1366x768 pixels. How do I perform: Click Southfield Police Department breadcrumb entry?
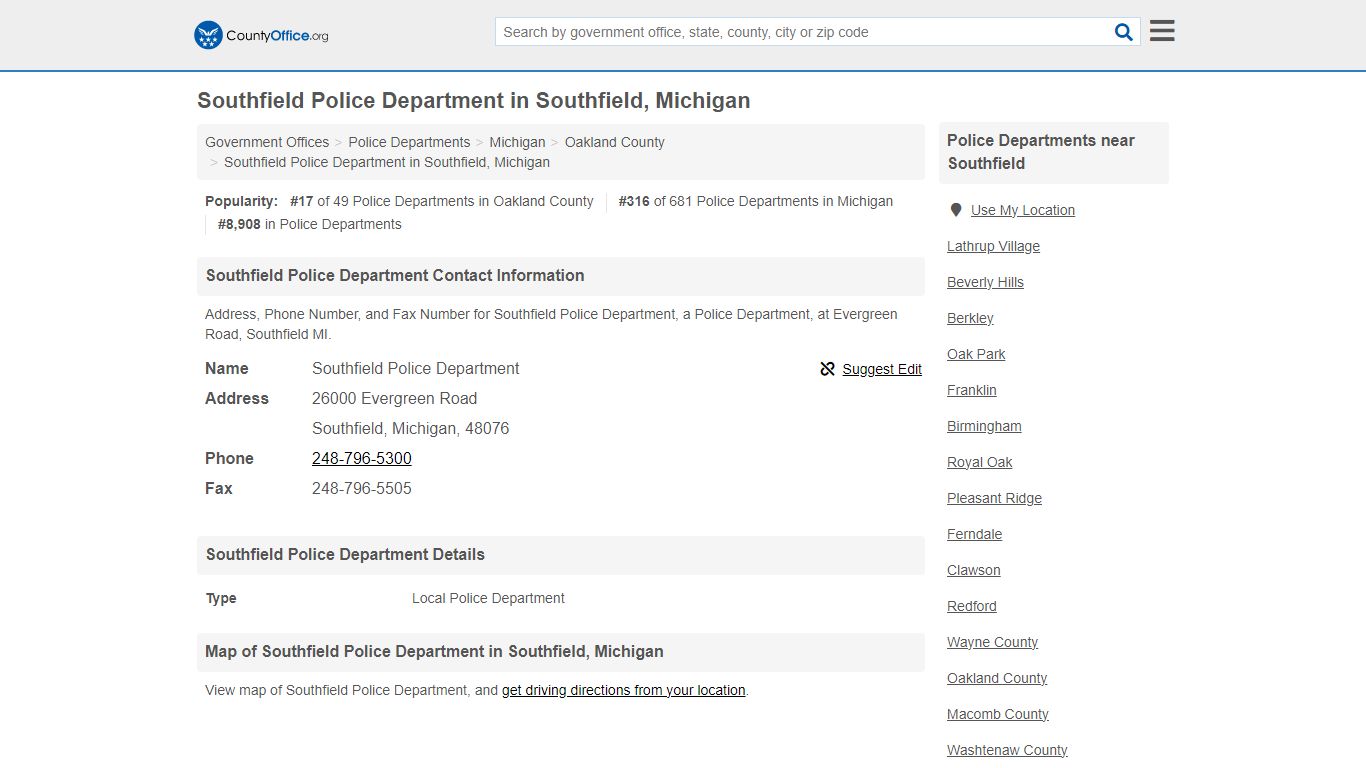387,162
